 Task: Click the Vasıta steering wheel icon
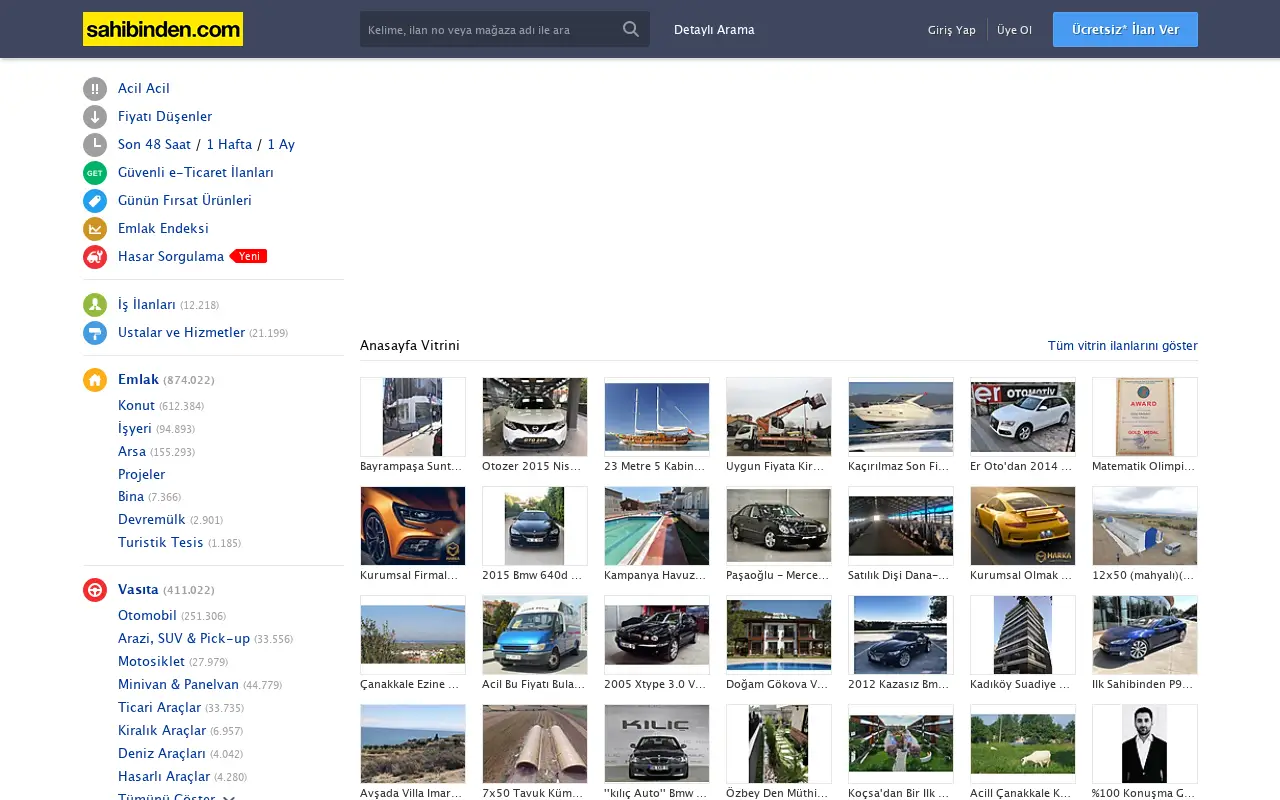pyautogui.click(x=95, y=590)
